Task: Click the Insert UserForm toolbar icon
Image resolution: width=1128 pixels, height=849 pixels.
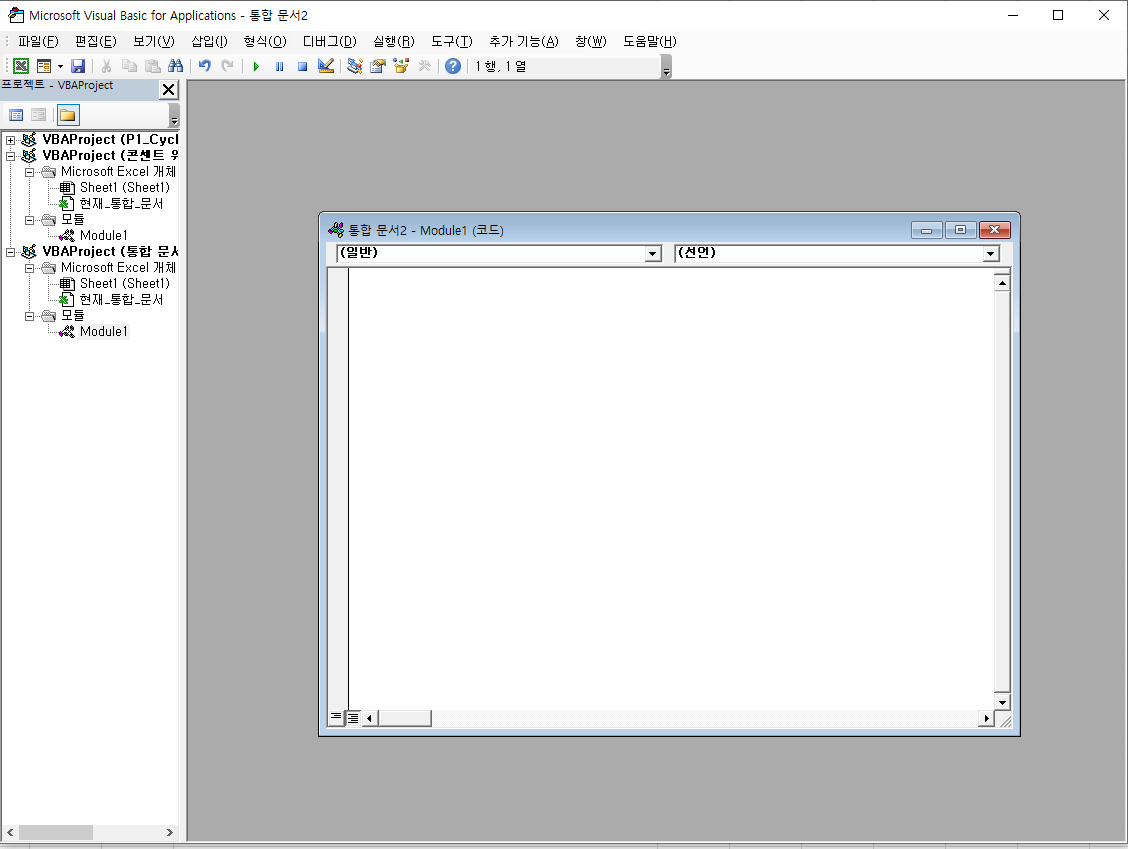Action: [44, 66]
